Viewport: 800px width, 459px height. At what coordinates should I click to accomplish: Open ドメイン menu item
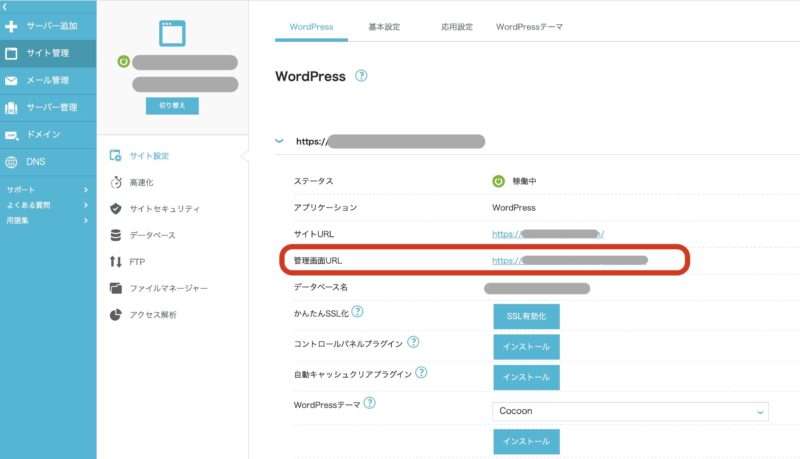48,135
